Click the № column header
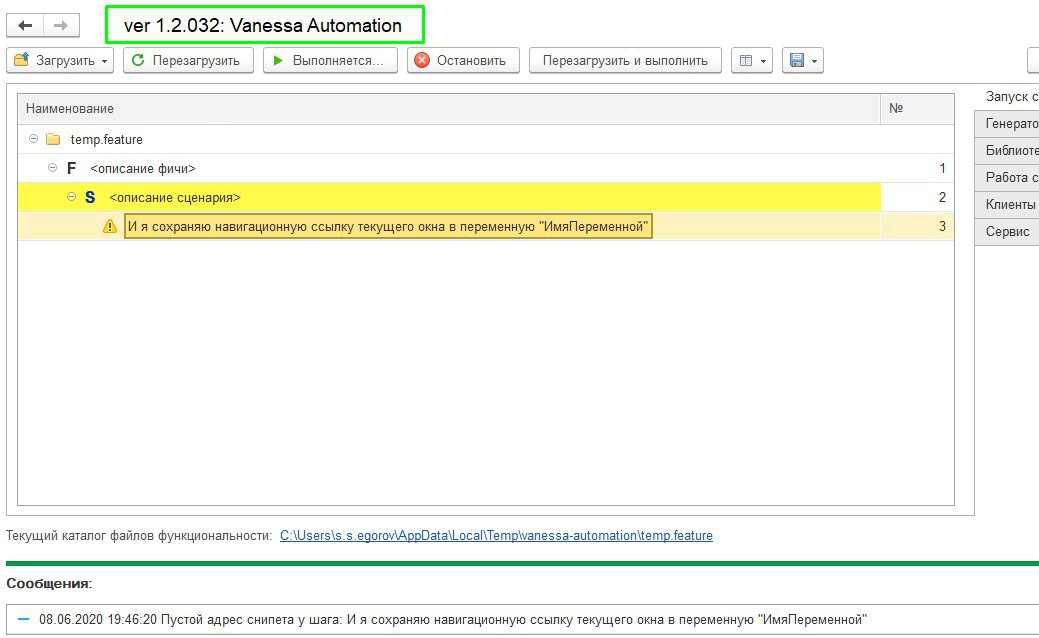1039x638 pixels. 917,109
